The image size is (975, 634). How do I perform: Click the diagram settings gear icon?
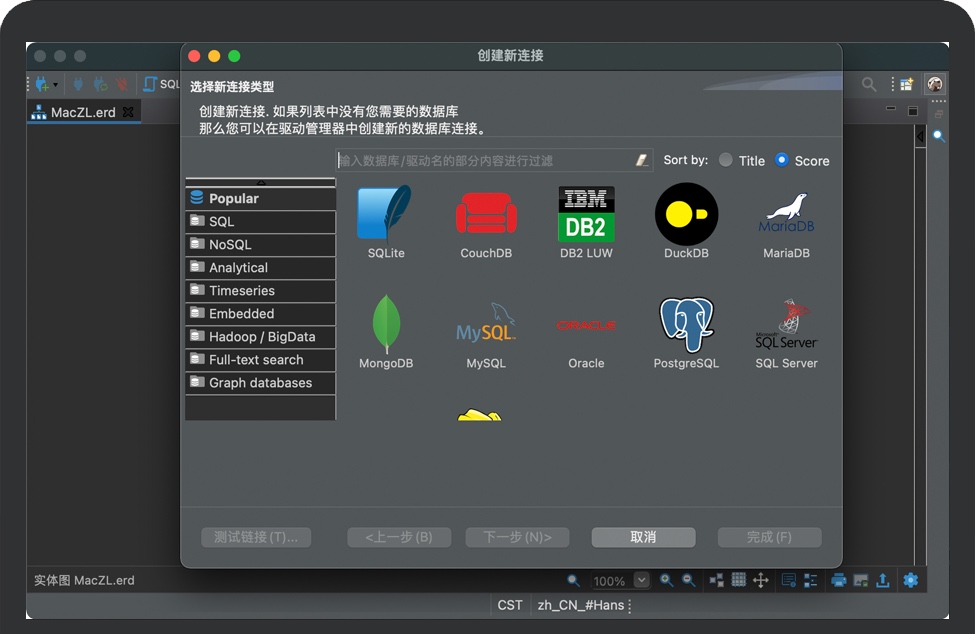point(910,580)
